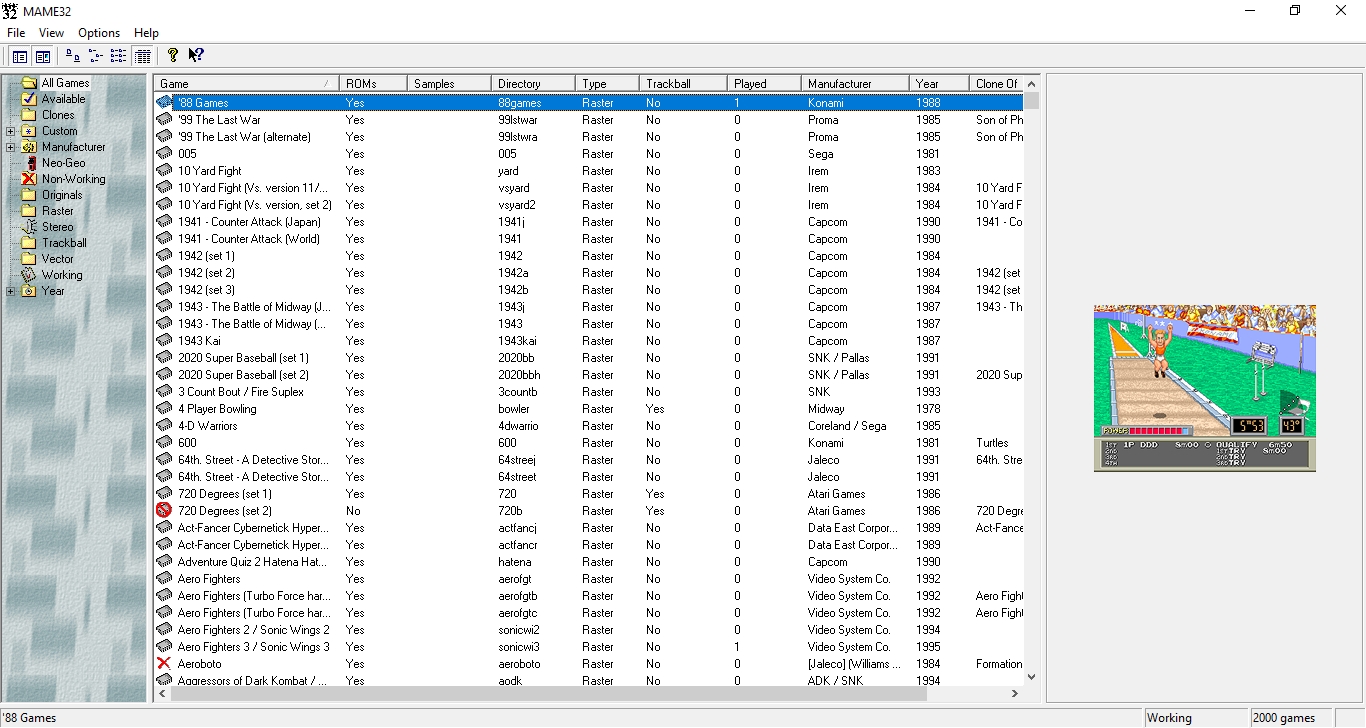Click the vertical scrollbar thumb

[x=1031, y=100]
